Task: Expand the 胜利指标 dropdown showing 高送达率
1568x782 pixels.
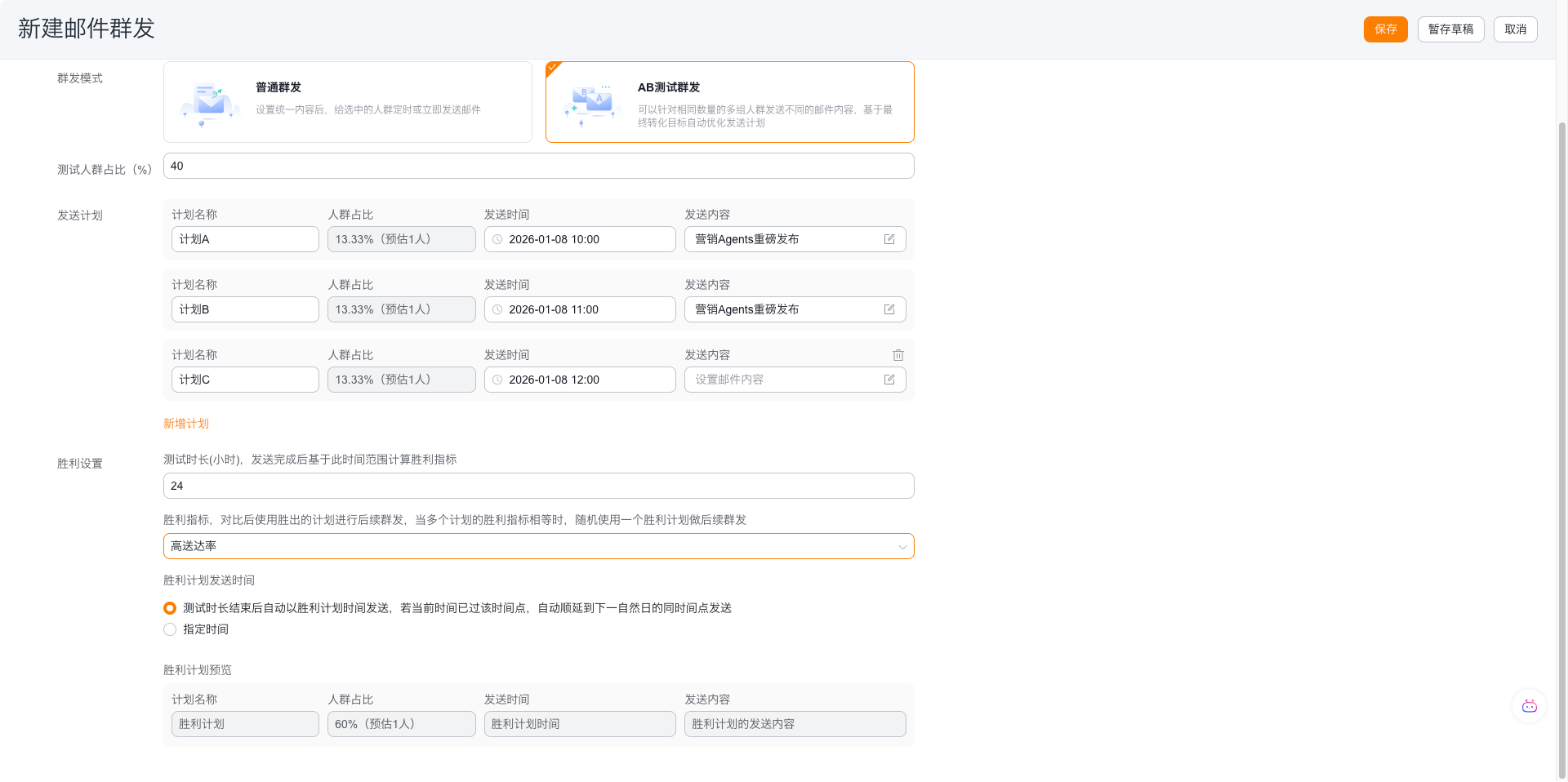Action: pyautogui.click(x=538, y=546)
